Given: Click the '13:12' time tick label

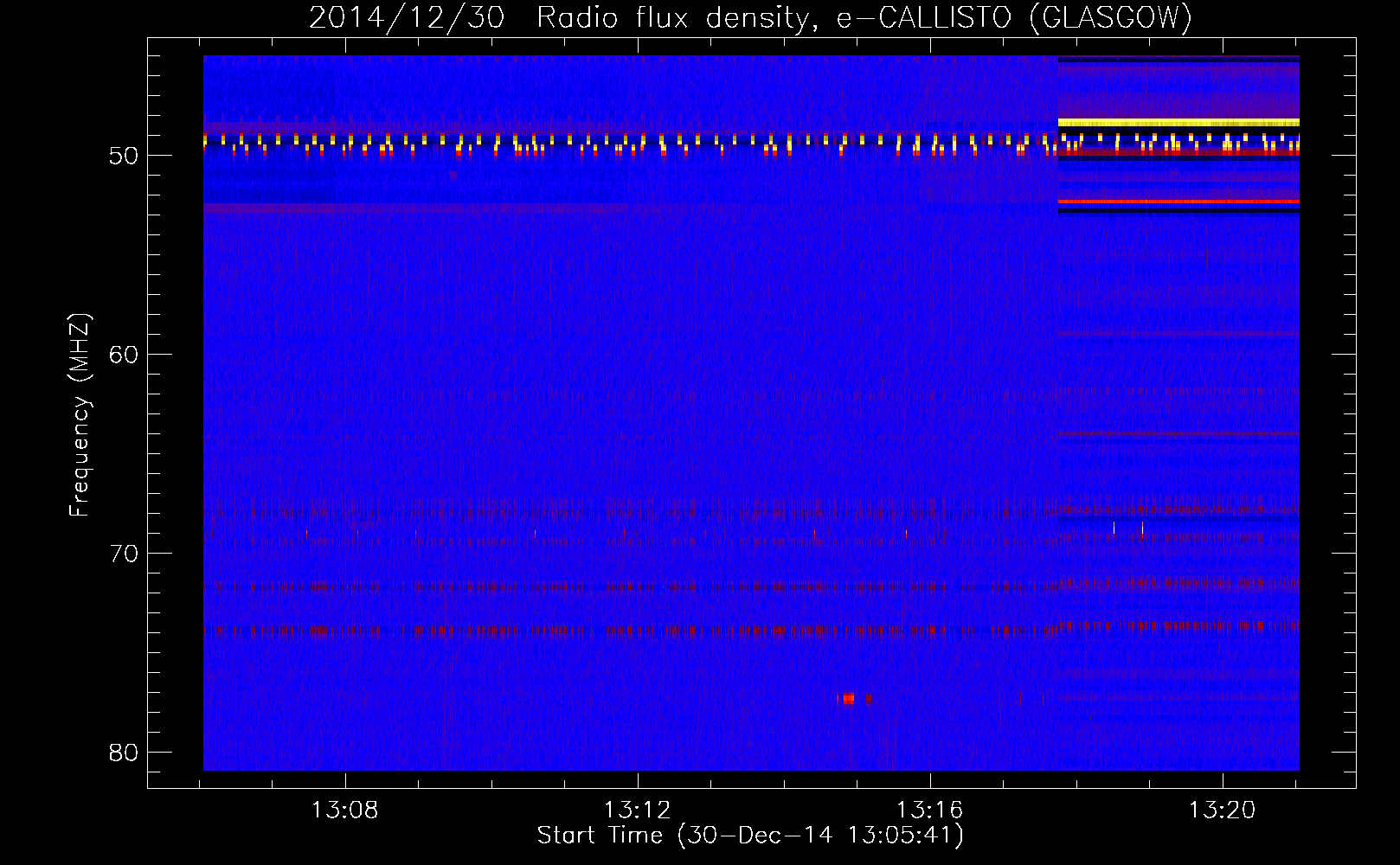Looking at the screenshot, I should 637,811.
